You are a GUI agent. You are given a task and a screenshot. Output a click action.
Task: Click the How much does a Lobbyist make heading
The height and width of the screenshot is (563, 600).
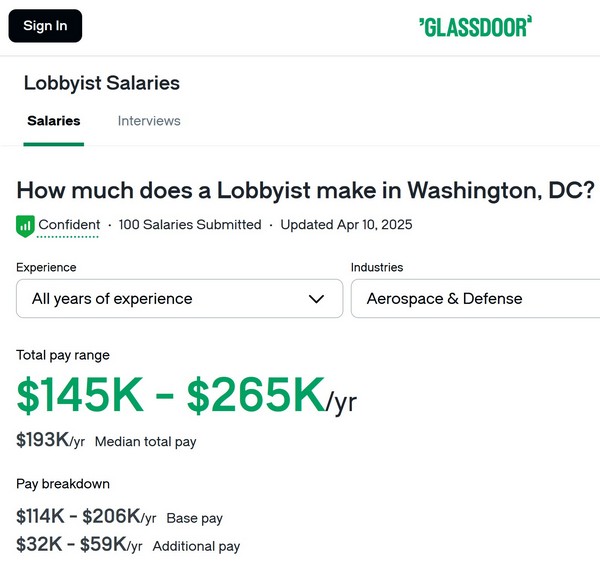(305, 191)
